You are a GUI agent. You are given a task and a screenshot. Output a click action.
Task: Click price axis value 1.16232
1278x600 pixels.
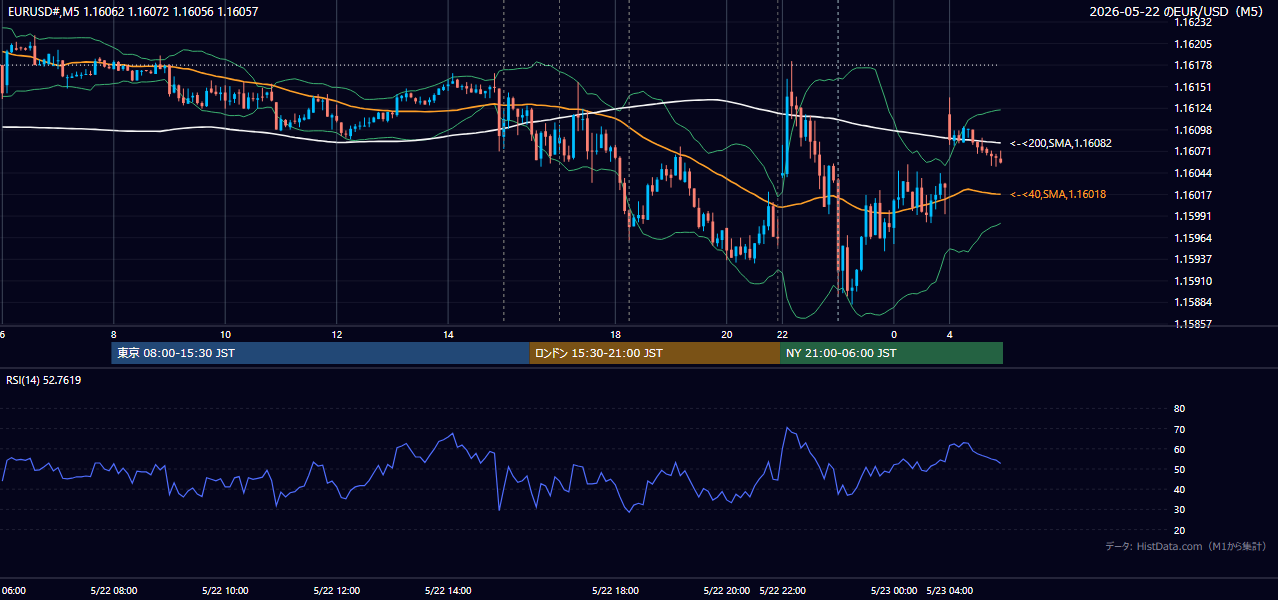tap(1192, 22)
